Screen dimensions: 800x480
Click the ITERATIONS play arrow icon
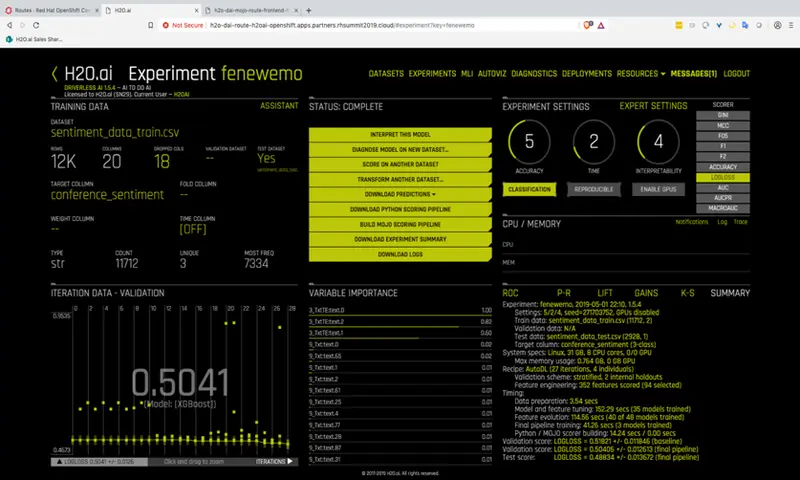coord(290,461)
